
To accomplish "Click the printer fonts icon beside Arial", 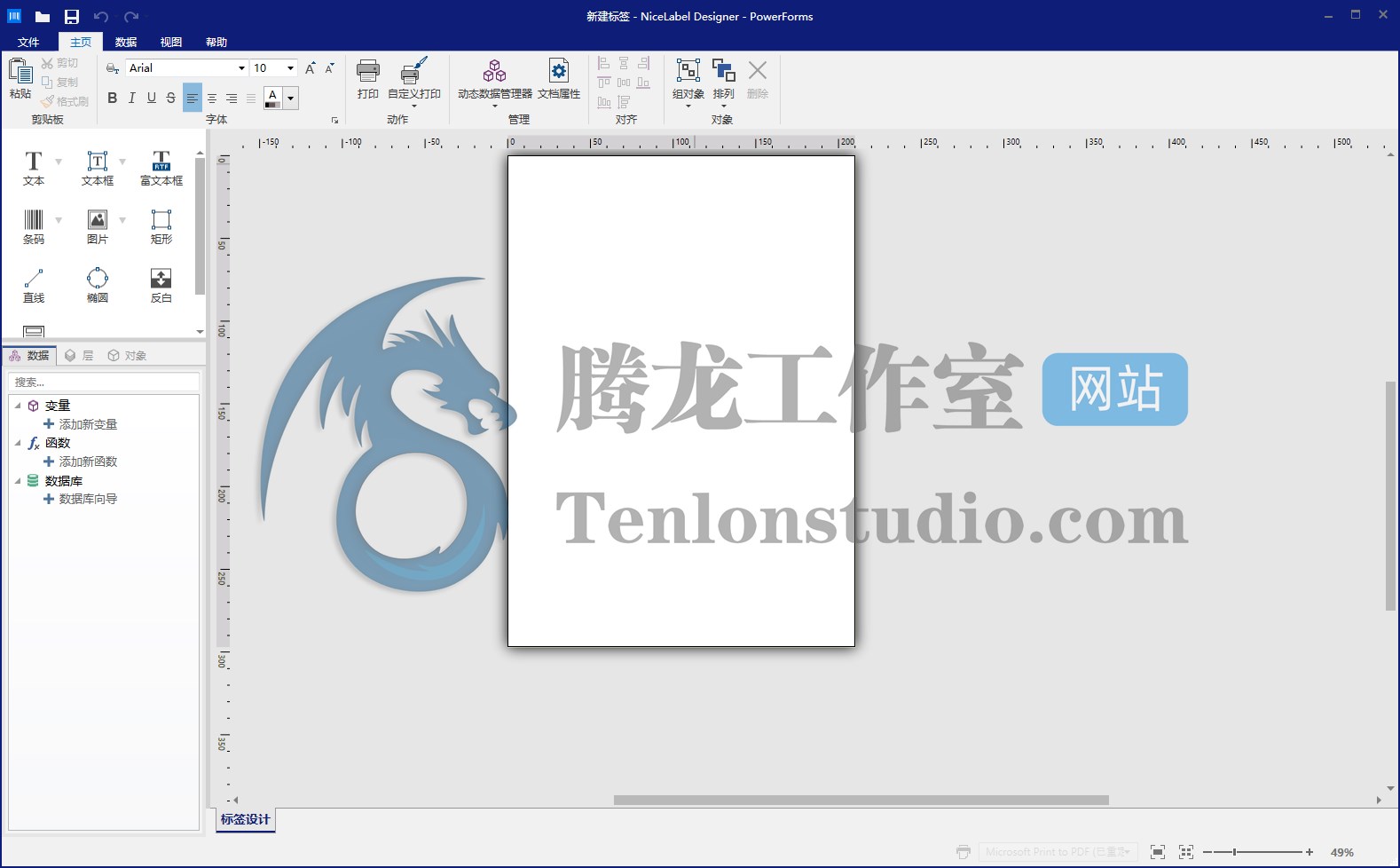I will pos(113,68).
